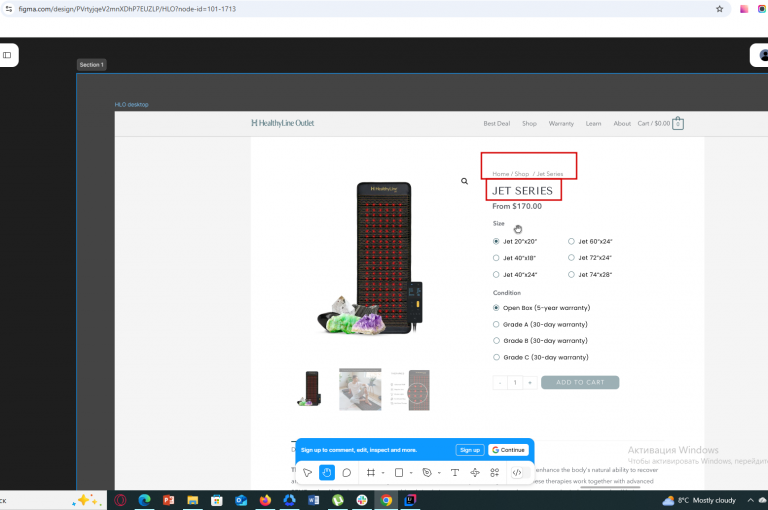The height and width of the screenshot is (510, 768).
Task: Expand the Pen tool dropdown arrow
Action: tap(439, 473)
